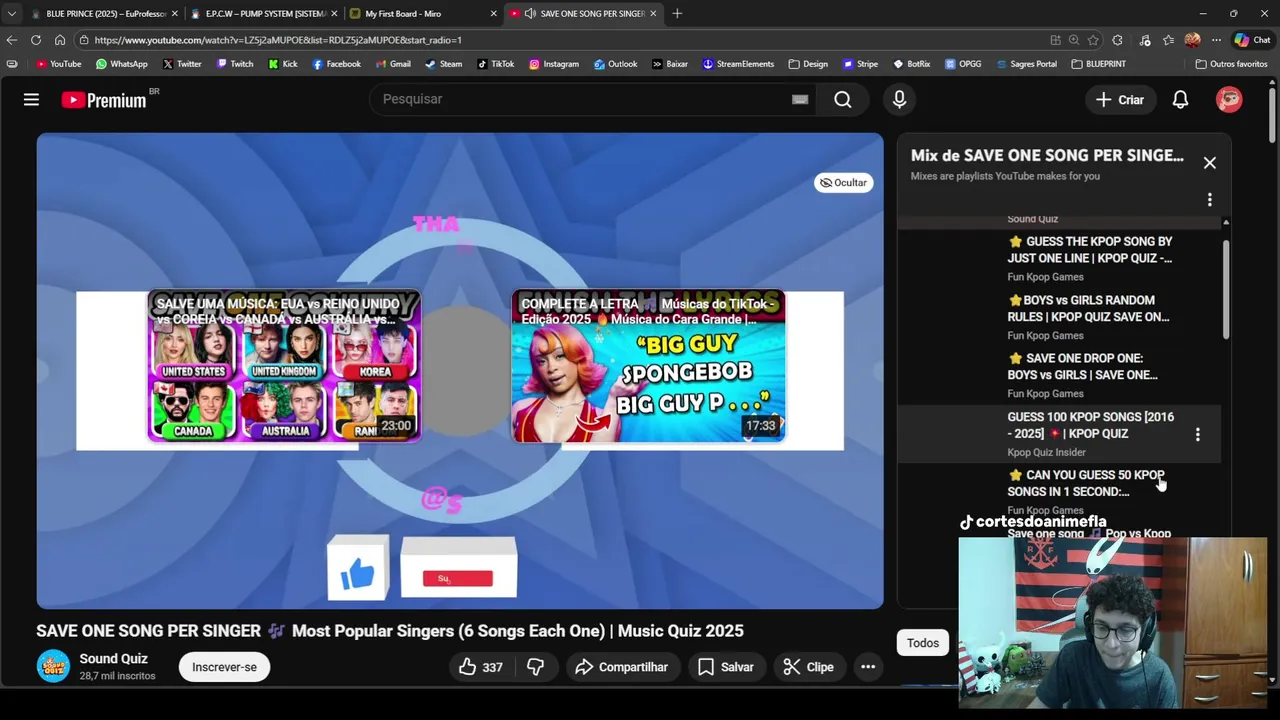
Task: Click the Criar create button
Action: (1120, 99)
